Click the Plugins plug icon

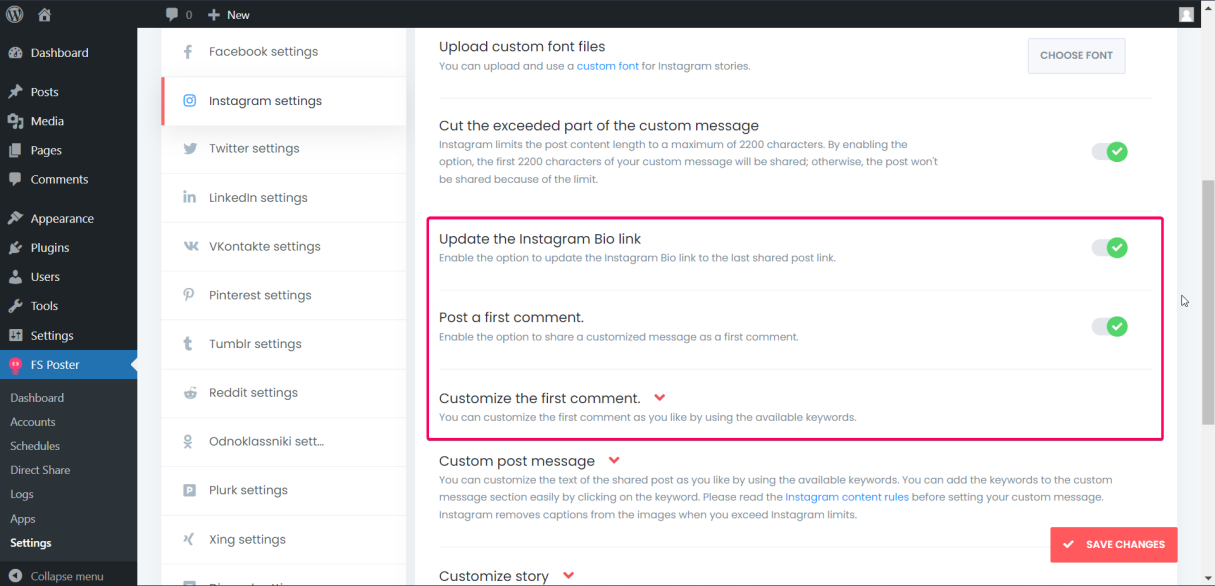click(15, 247)
